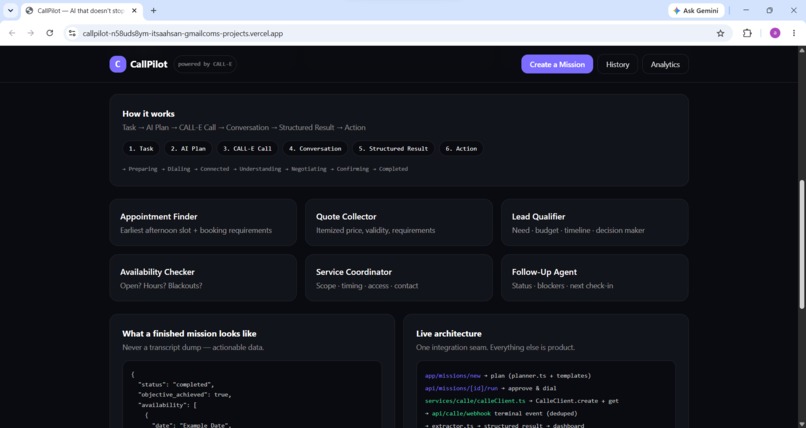
Task: Click the CallPilot brand name
Action: [149, 64]
